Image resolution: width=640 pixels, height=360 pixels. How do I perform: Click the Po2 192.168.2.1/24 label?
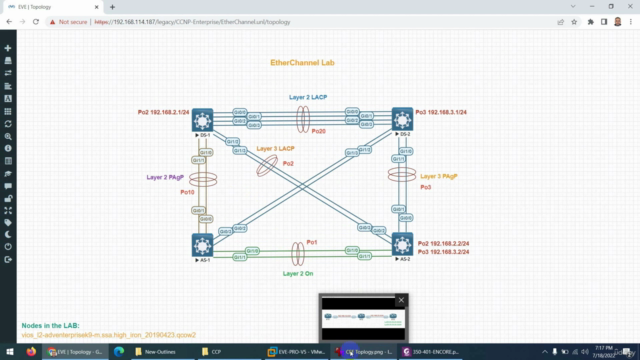[163, 112]
